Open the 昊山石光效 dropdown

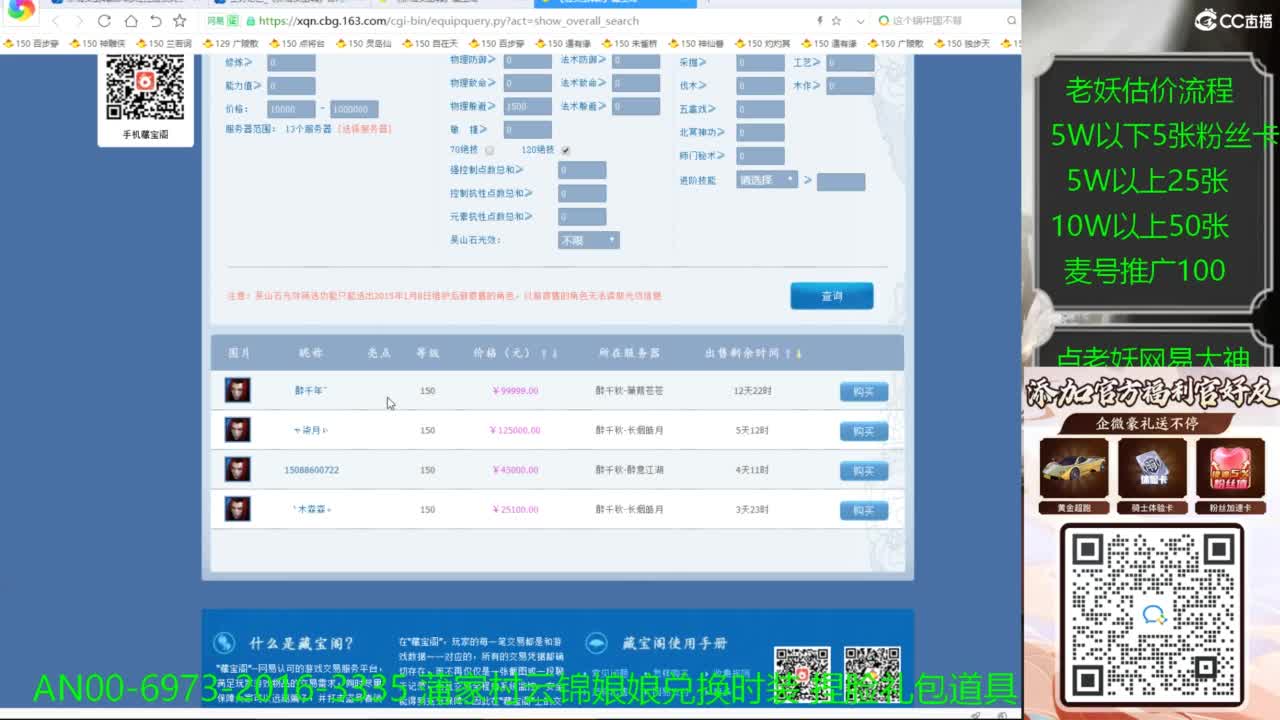click(x=588, y=240)
